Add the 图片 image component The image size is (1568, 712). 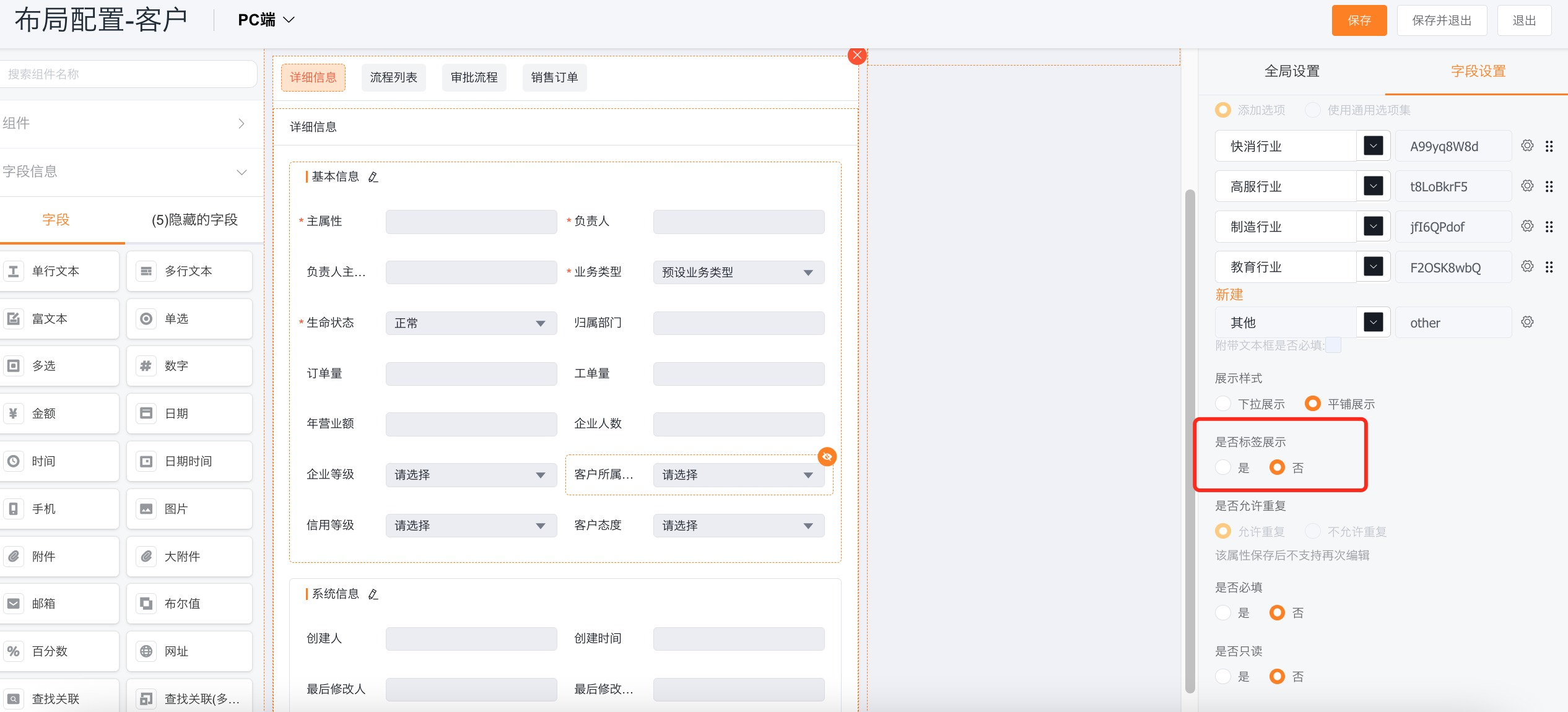[x=189, y=509]
